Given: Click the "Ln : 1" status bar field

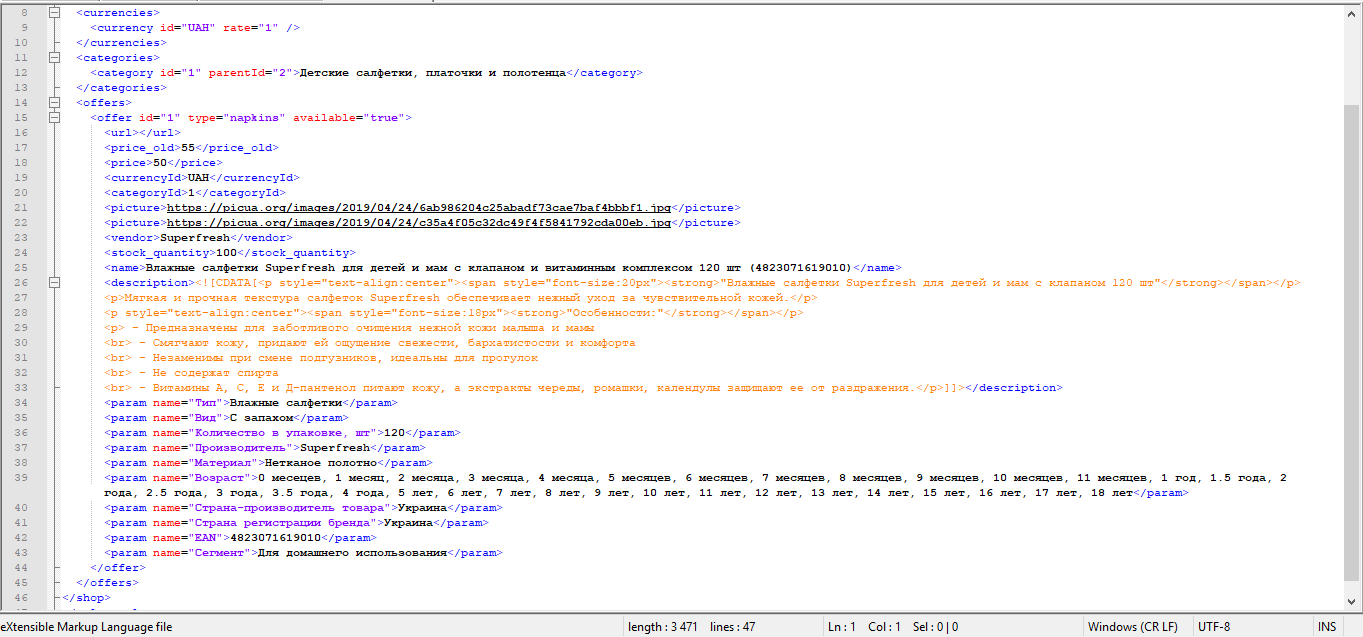Looking at the screenshot, I should point(842,627).
